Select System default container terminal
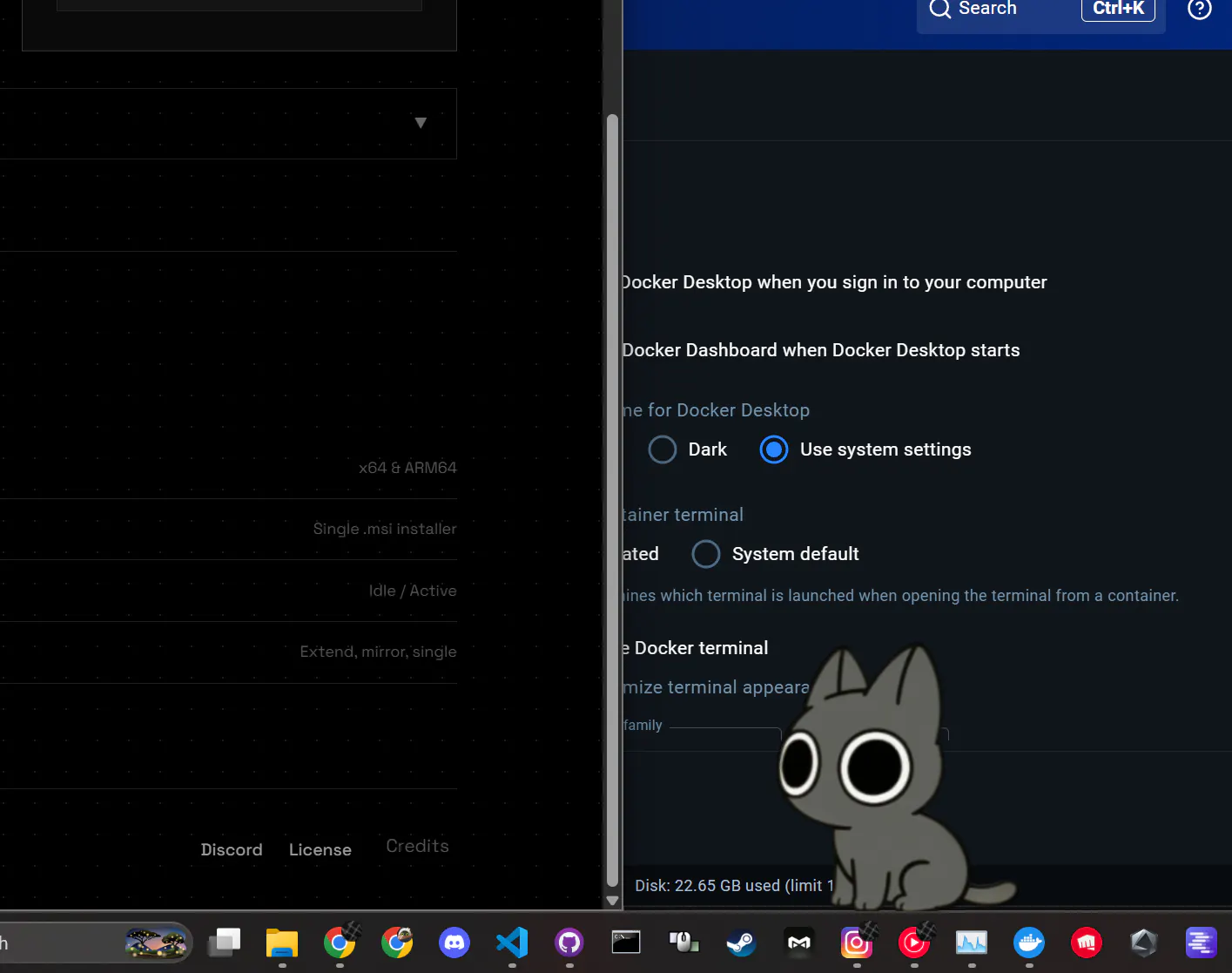Image resolution: width=1232 pixels, height=973 pixels. tap(706, 554)
